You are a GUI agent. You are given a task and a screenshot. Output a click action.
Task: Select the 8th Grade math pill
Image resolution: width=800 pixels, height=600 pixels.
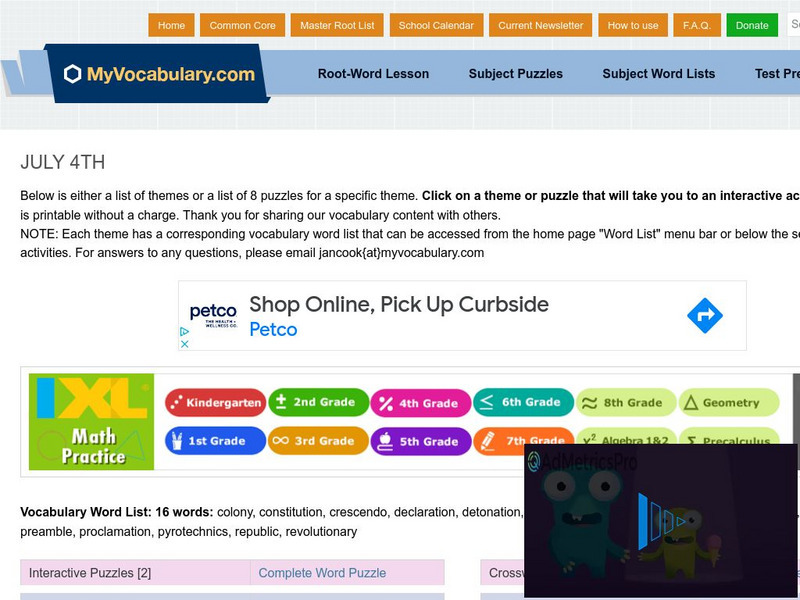click(x=626, y=403)
